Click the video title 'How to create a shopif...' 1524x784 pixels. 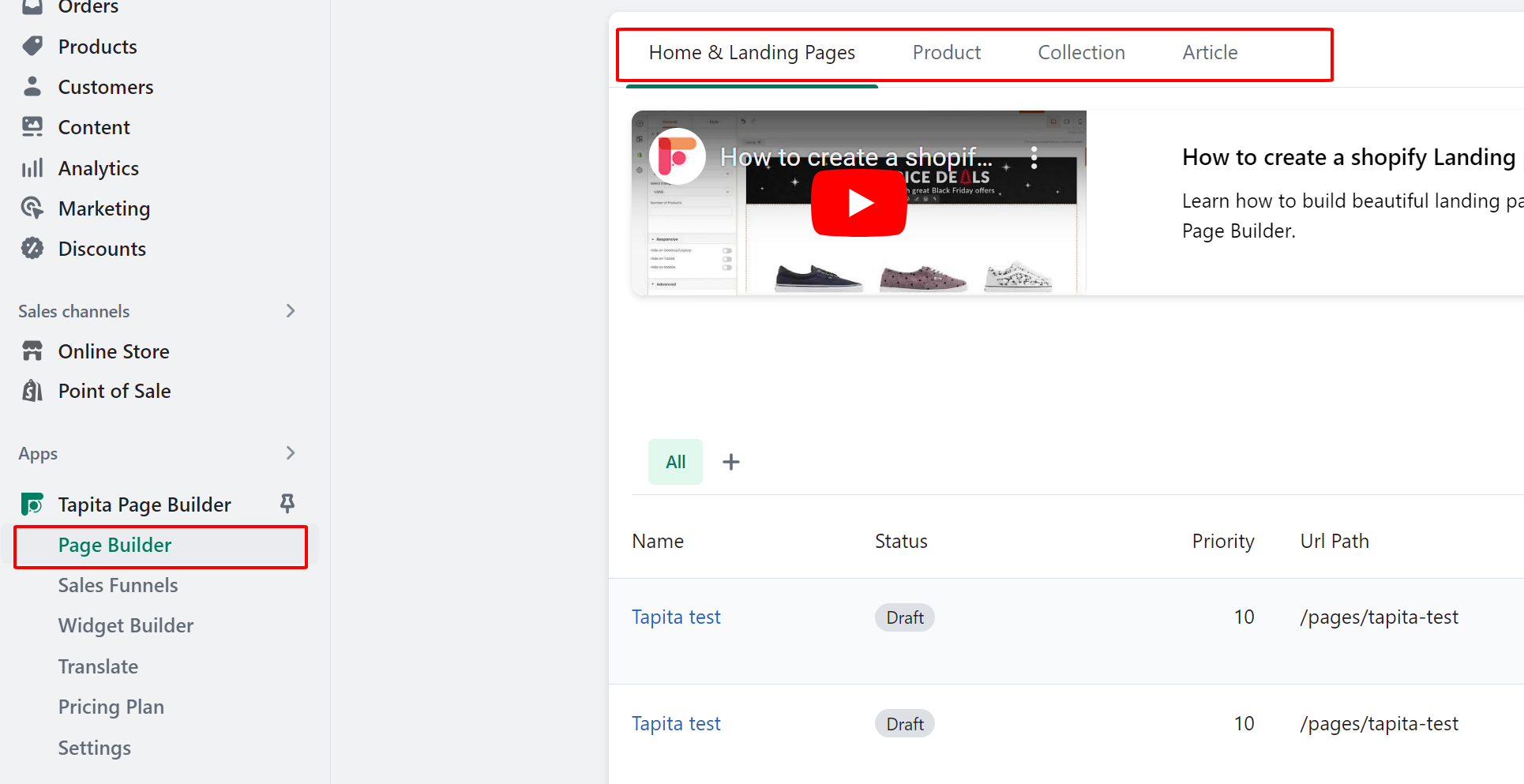(856, 157)
